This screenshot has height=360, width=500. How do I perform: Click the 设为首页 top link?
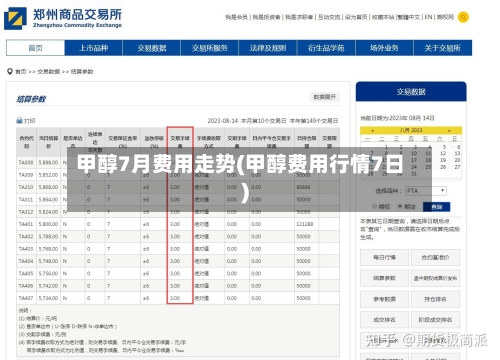coord(356,17)
